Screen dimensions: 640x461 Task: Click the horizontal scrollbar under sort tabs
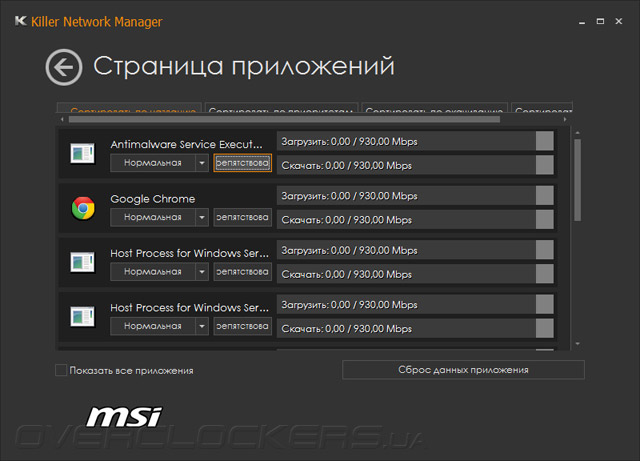(x=284, y=119)
